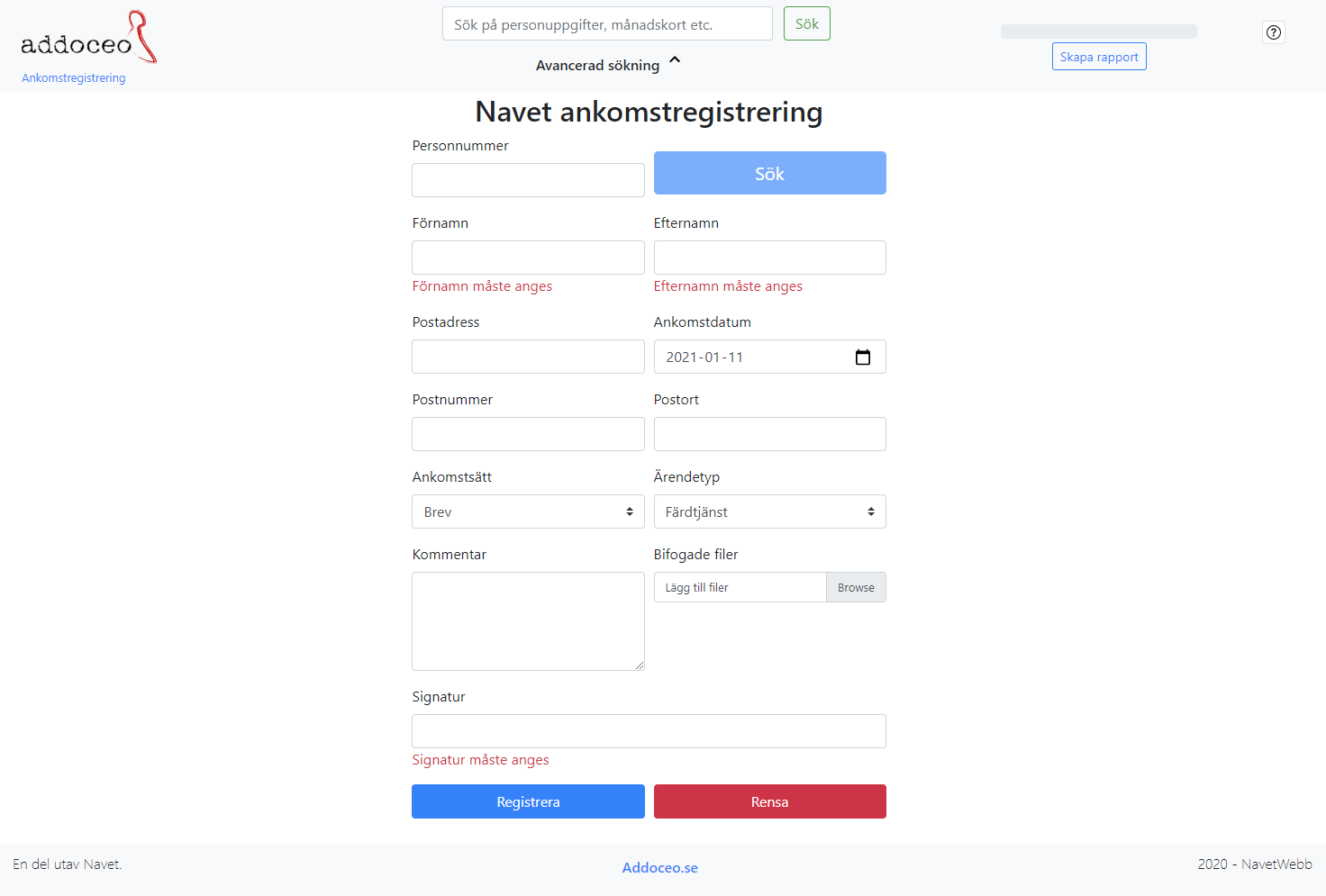
Task: Open the Addoceo.se footer link
Action: (660, 868)
